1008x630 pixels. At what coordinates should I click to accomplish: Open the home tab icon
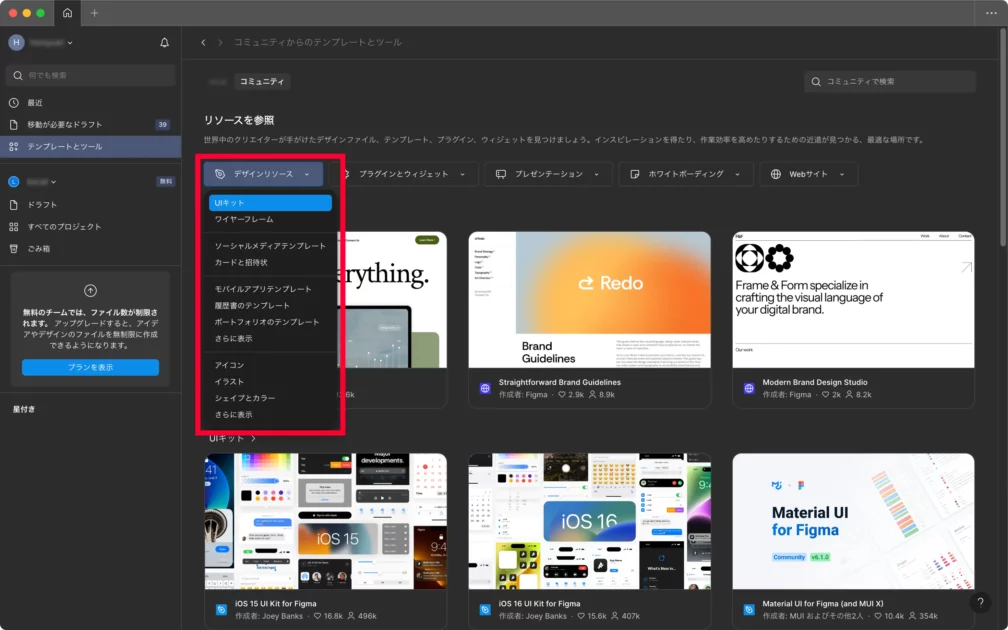[x=67, y=13]
